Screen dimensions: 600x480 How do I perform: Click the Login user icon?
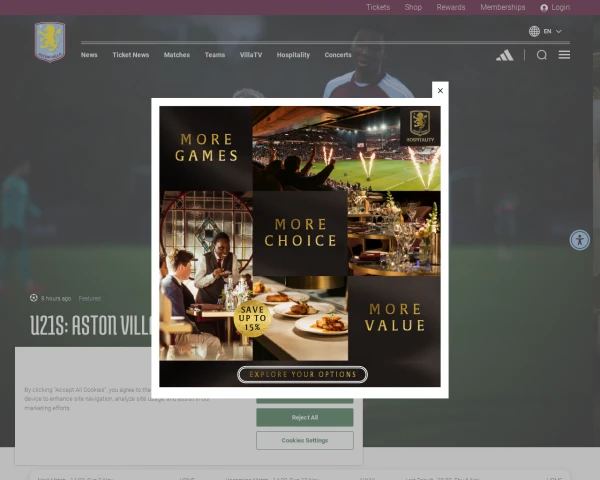[544, 8]
